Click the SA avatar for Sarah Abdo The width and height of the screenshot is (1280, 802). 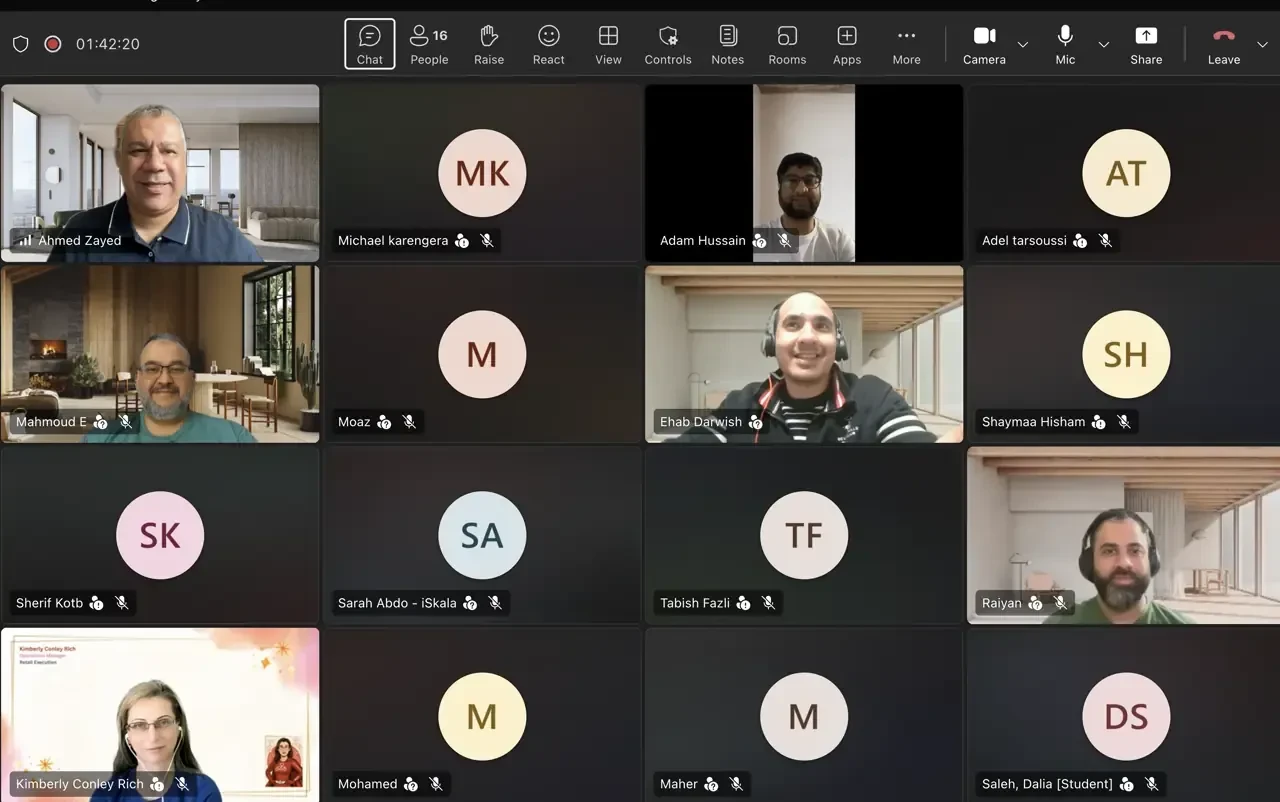coord(482,535)
